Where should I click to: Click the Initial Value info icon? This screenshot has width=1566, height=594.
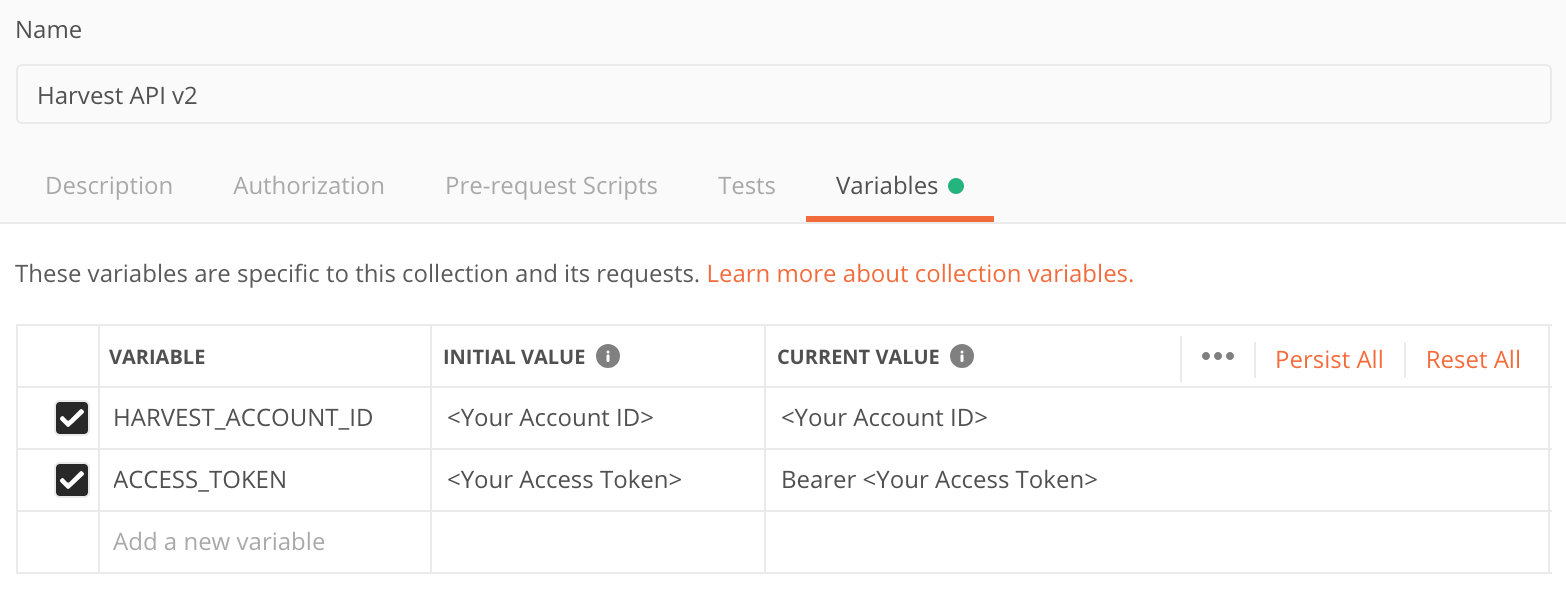coord(608,357)
